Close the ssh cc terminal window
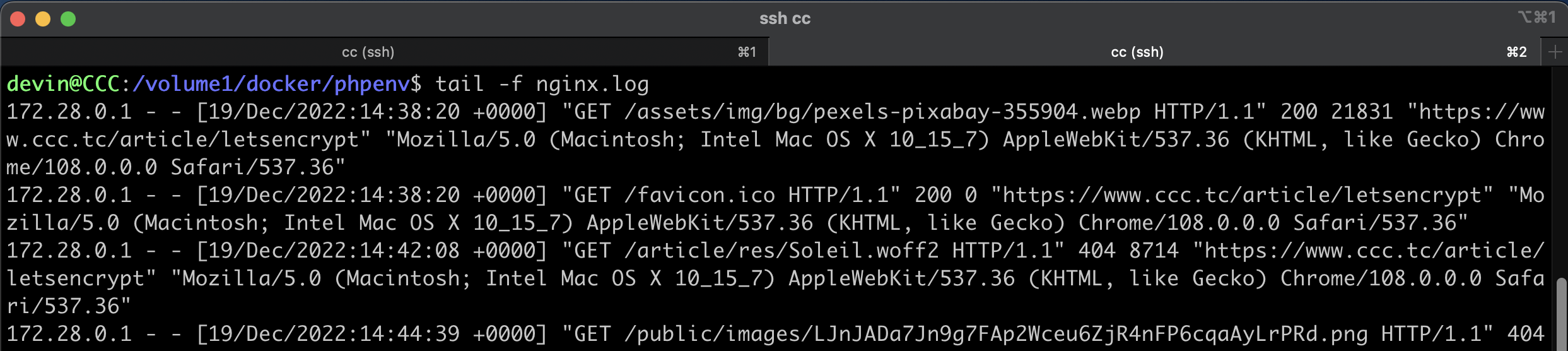Viewport: 1568px width, 351px height. [18, 19]
